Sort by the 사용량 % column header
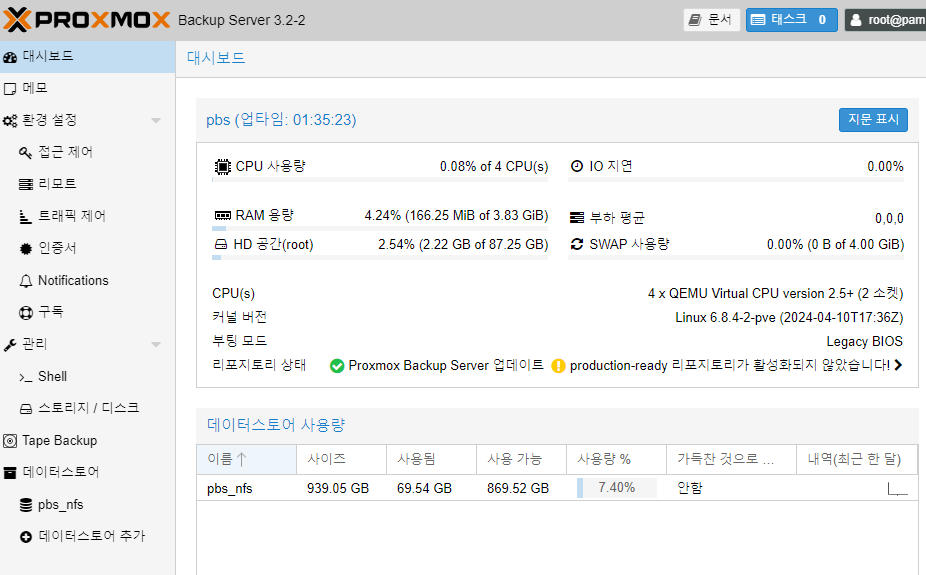This screenshot has height=575, width=926. (617, 459)
